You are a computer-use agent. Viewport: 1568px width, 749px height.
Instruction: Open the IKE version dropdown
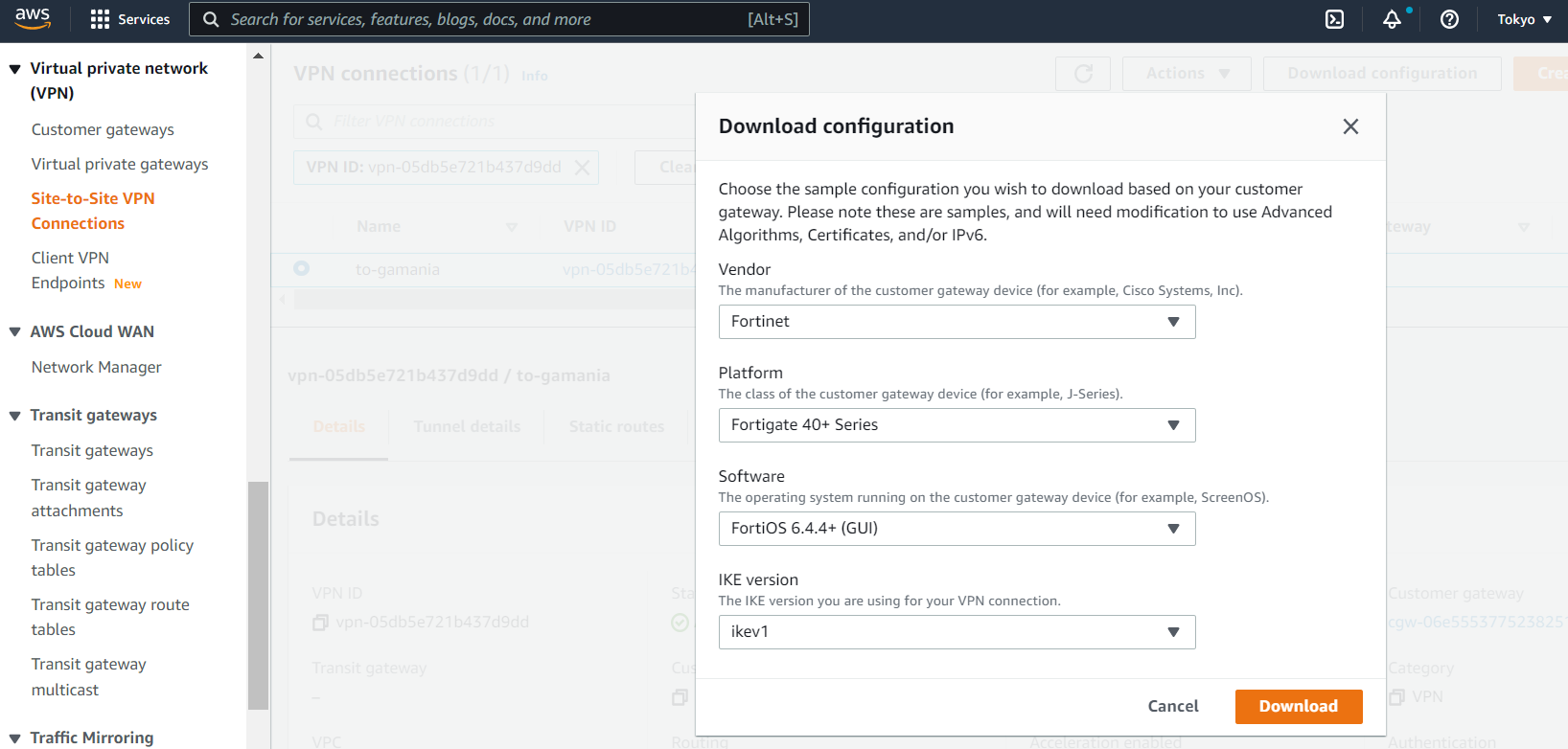tap(957, 632)
